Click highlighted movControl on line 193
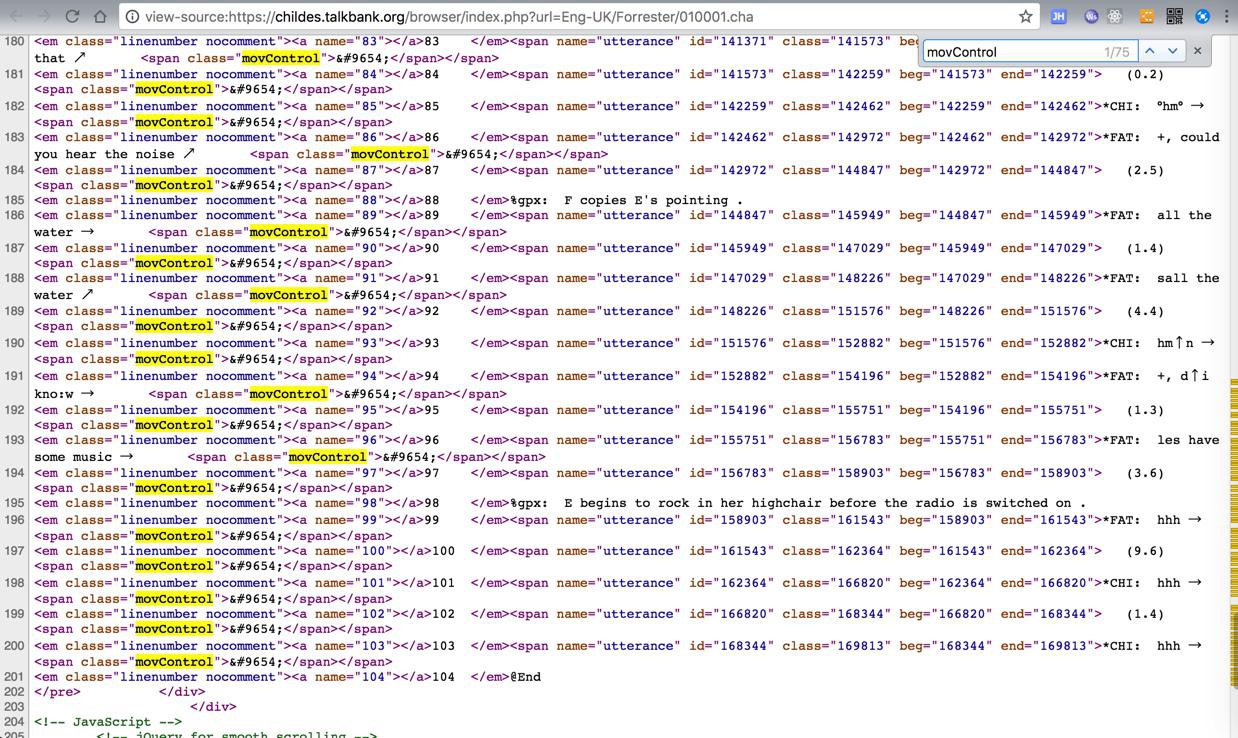The image size is (1238, 738). [328, 457]
